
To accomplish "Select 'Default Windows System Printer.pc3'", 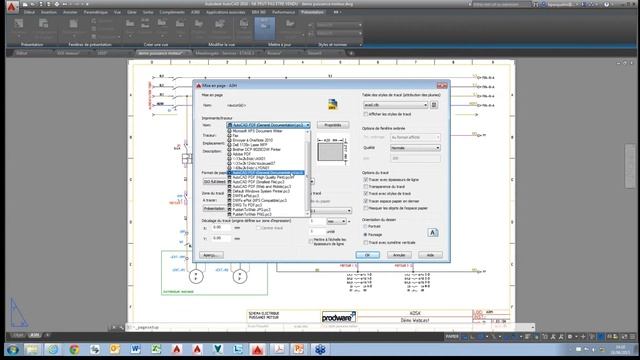I will 261,191.
